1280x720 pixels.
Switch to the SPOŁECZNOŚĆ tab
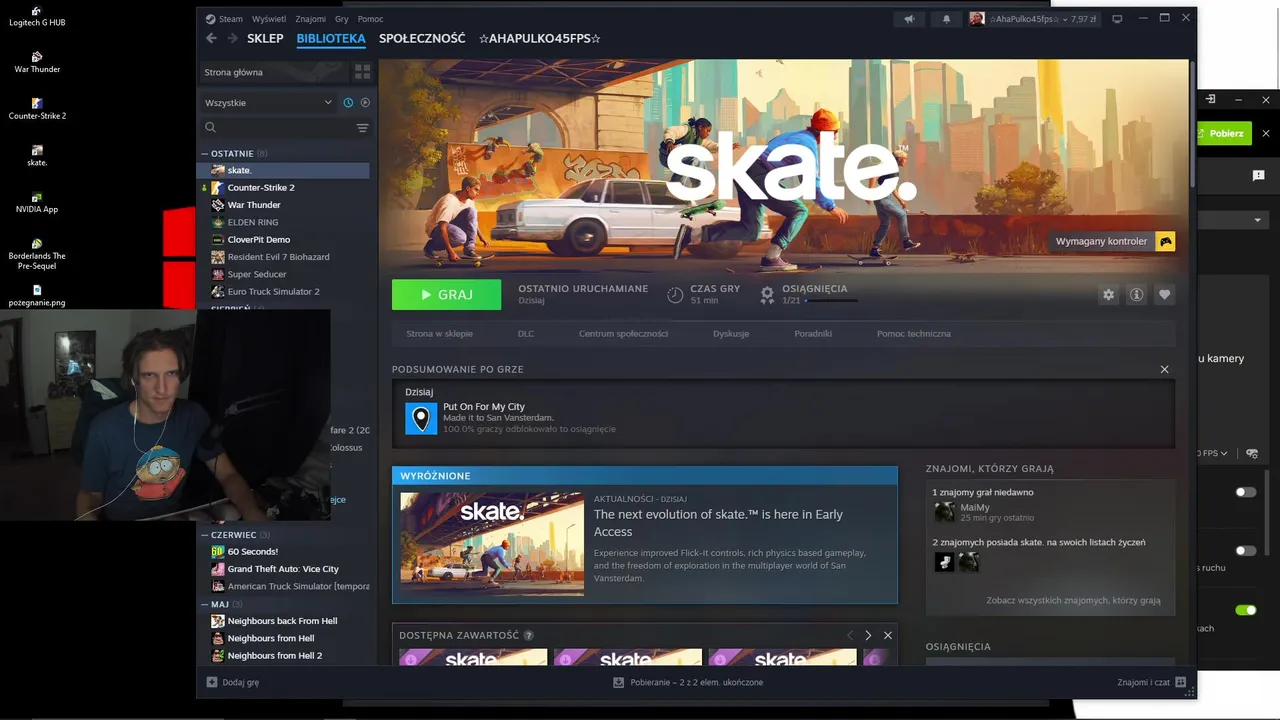click(x=422, y=38)
